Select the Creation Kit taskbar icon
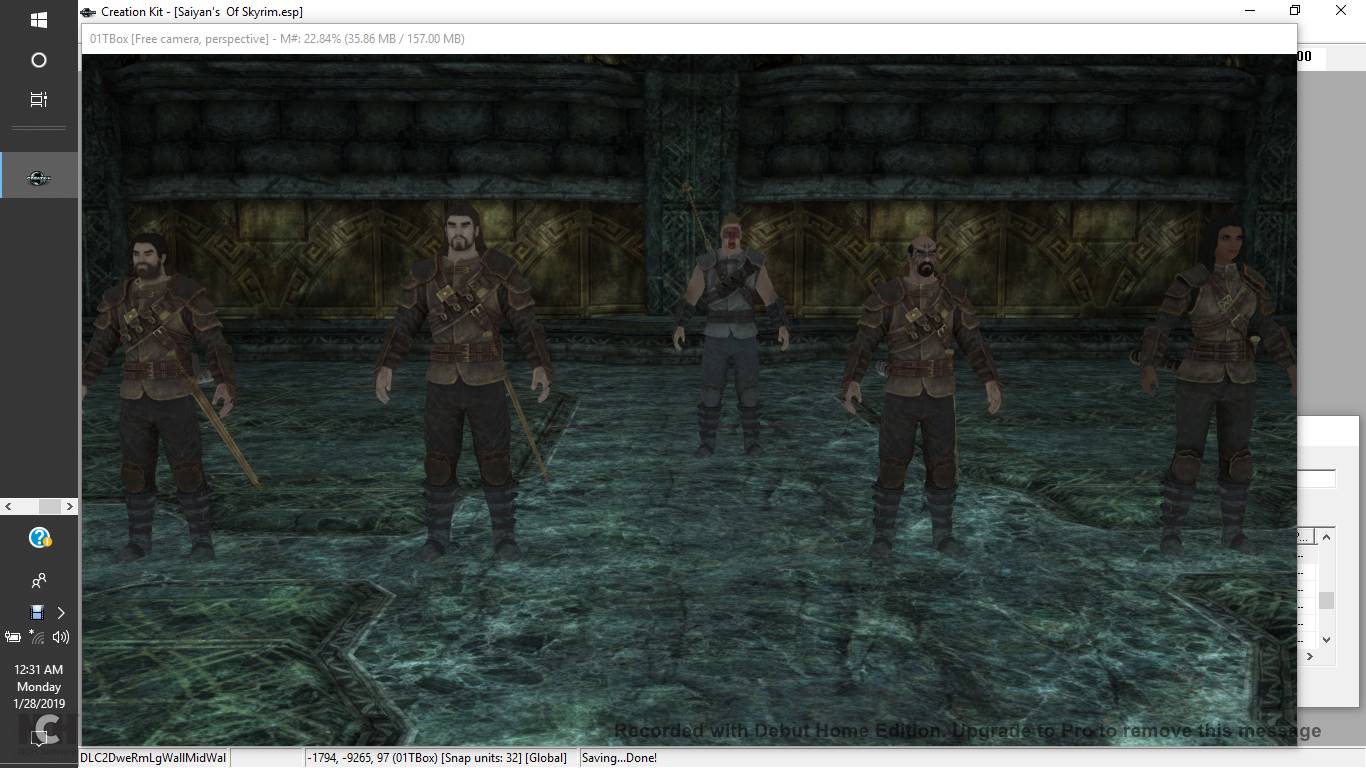Viewport: 1366px width, 768px height. [39, 178]
